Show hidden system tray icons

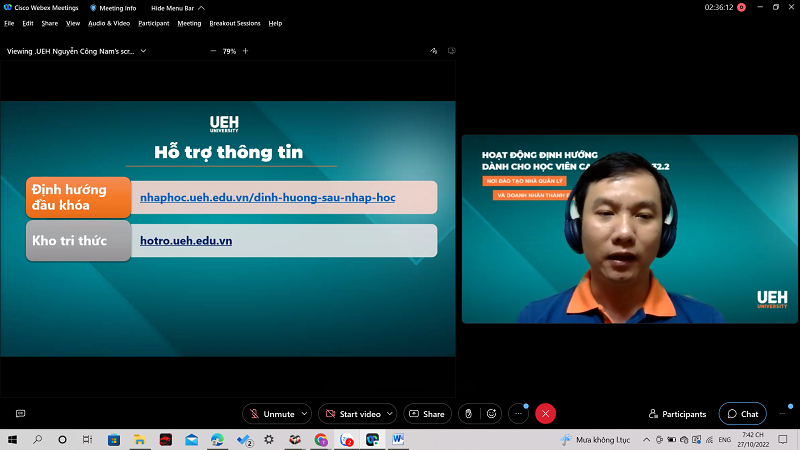(x=646, y=439)
